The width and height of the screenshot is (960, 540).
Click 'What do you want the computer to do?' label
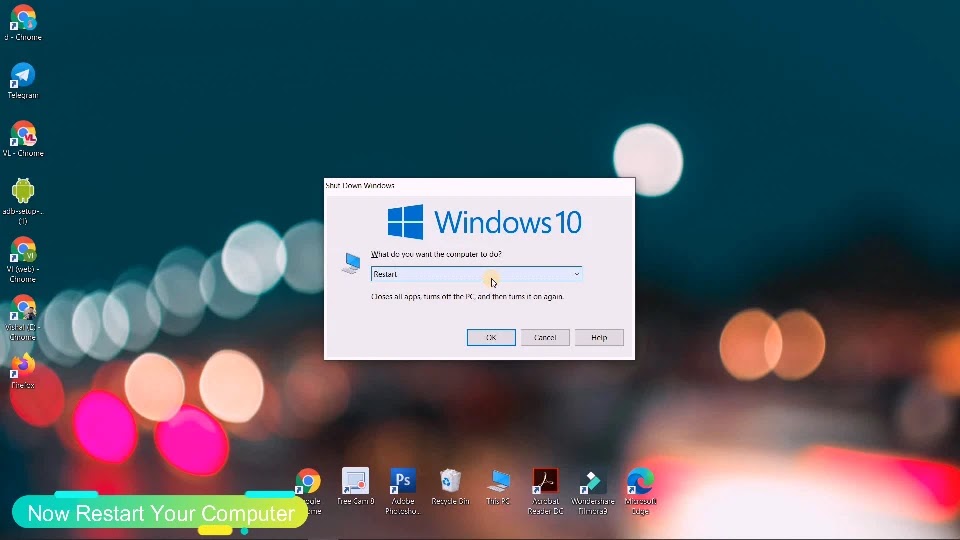(x=436, y=254)
